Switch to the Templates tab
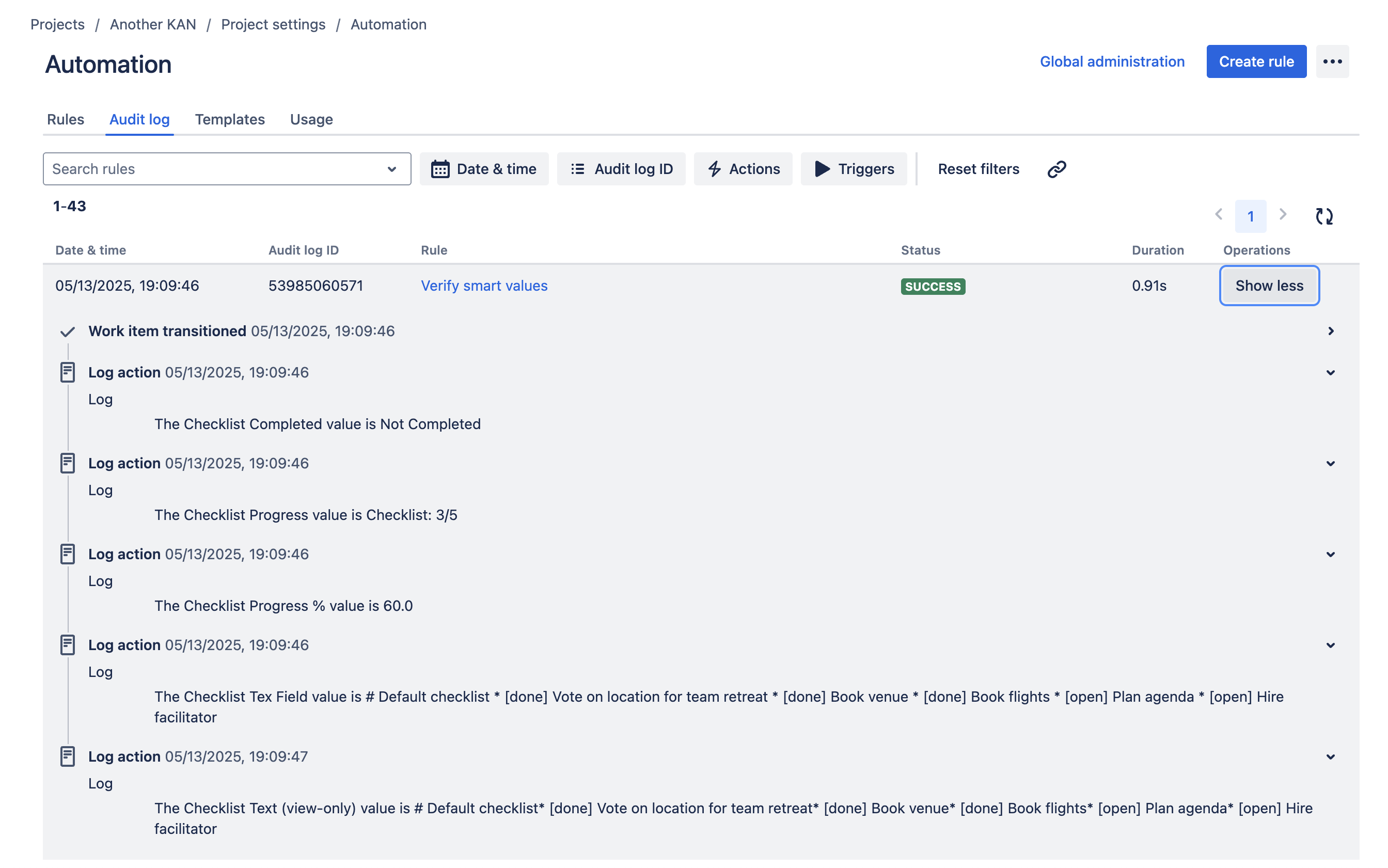The height and width of the screenshot is (868, 1388). coord(230,119)
